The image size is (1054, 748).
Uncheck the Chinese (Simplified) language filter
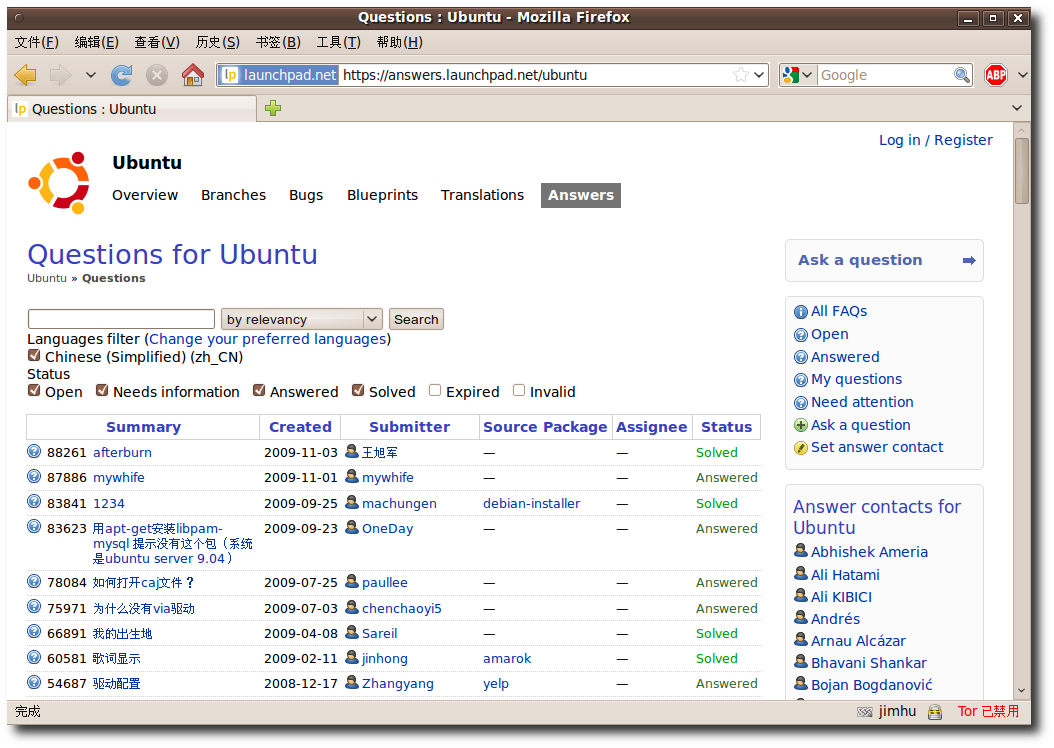click(x=34, y=356)
